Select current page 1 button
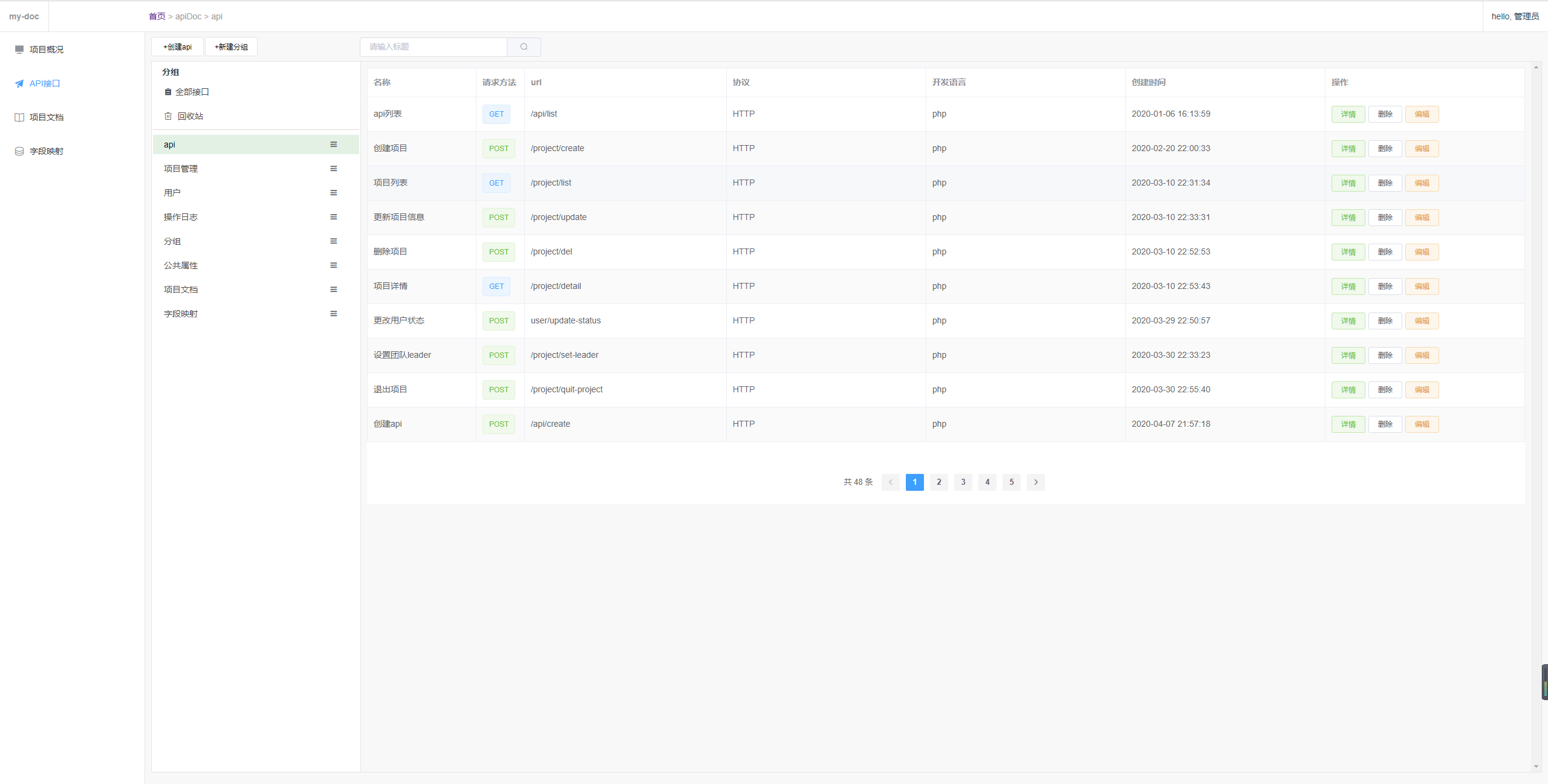The width and height of the screenshot is (1548, 784). (915, 482)
